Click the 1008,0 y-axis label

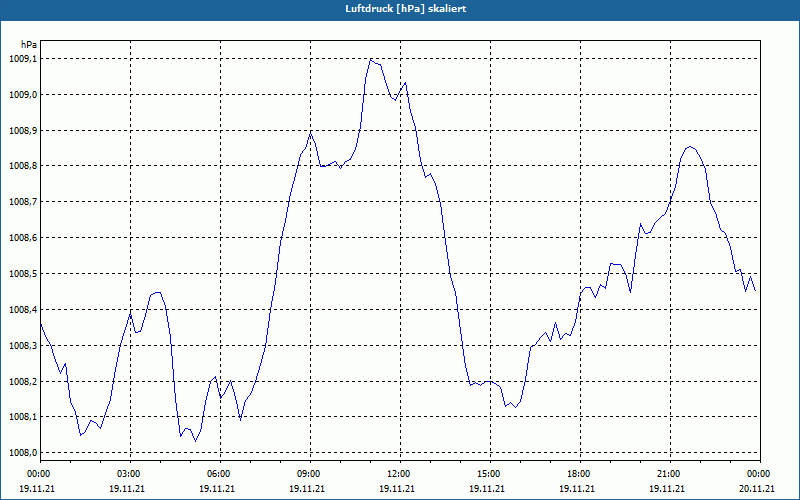pyautogui.click(x=23, y=453)
